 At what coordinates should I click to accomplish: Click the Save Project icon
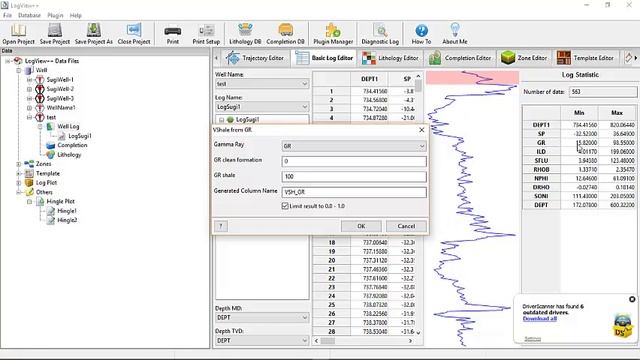tap(55, 33)
